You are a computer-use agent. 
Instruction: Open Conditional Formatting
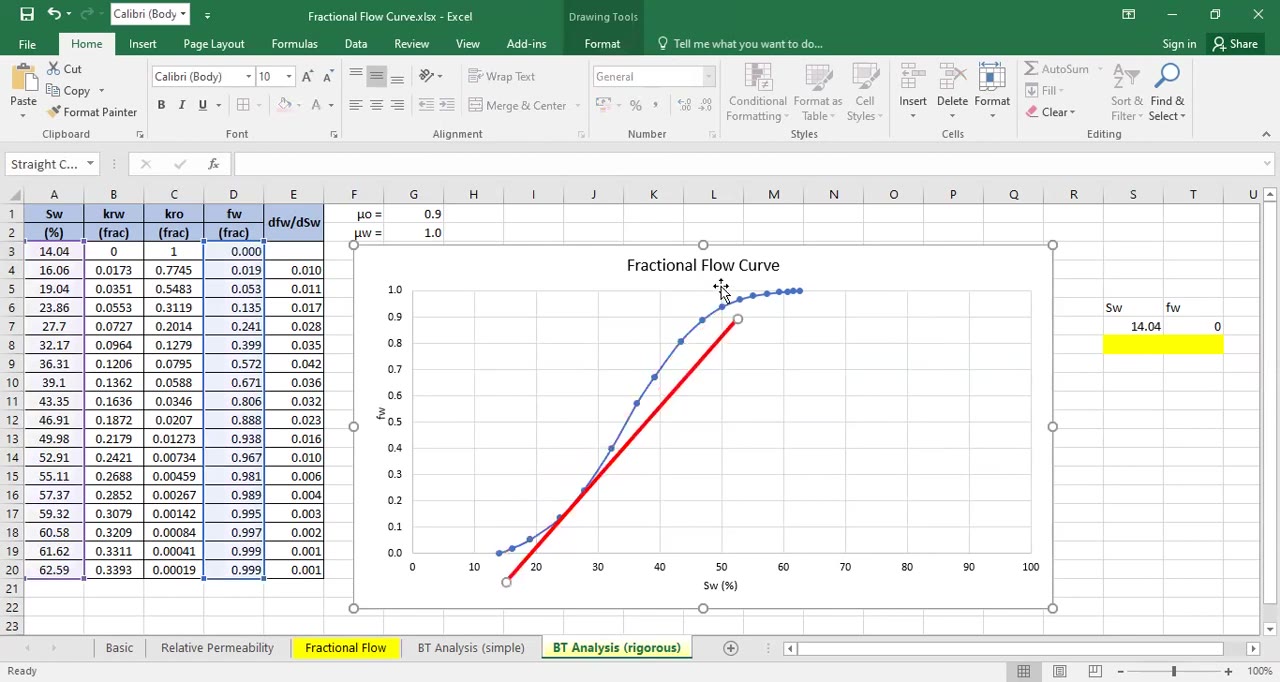pos(757,92)
